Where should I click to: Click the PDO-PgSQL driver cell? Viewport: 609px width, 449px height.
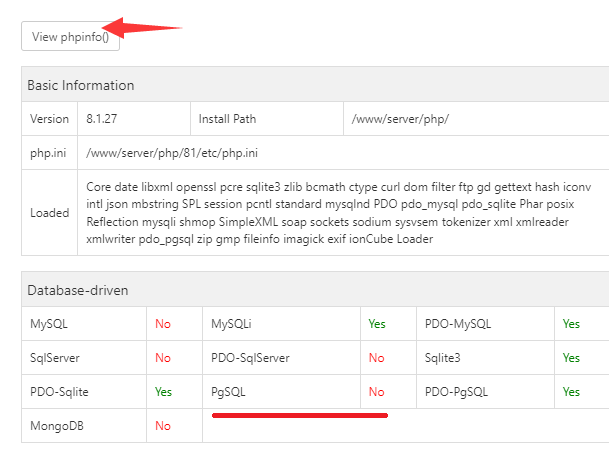pos(460,392)
